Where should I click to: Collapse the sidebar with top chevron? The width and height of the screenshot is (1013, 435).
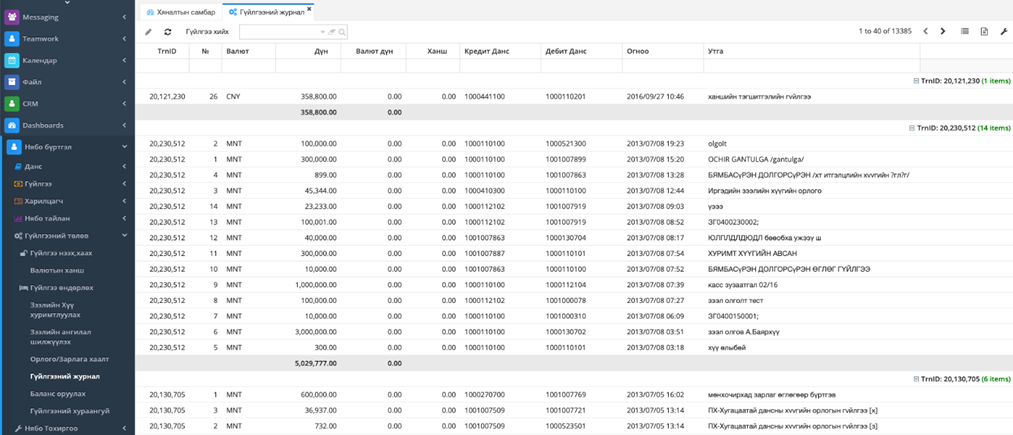pos(67,3)
